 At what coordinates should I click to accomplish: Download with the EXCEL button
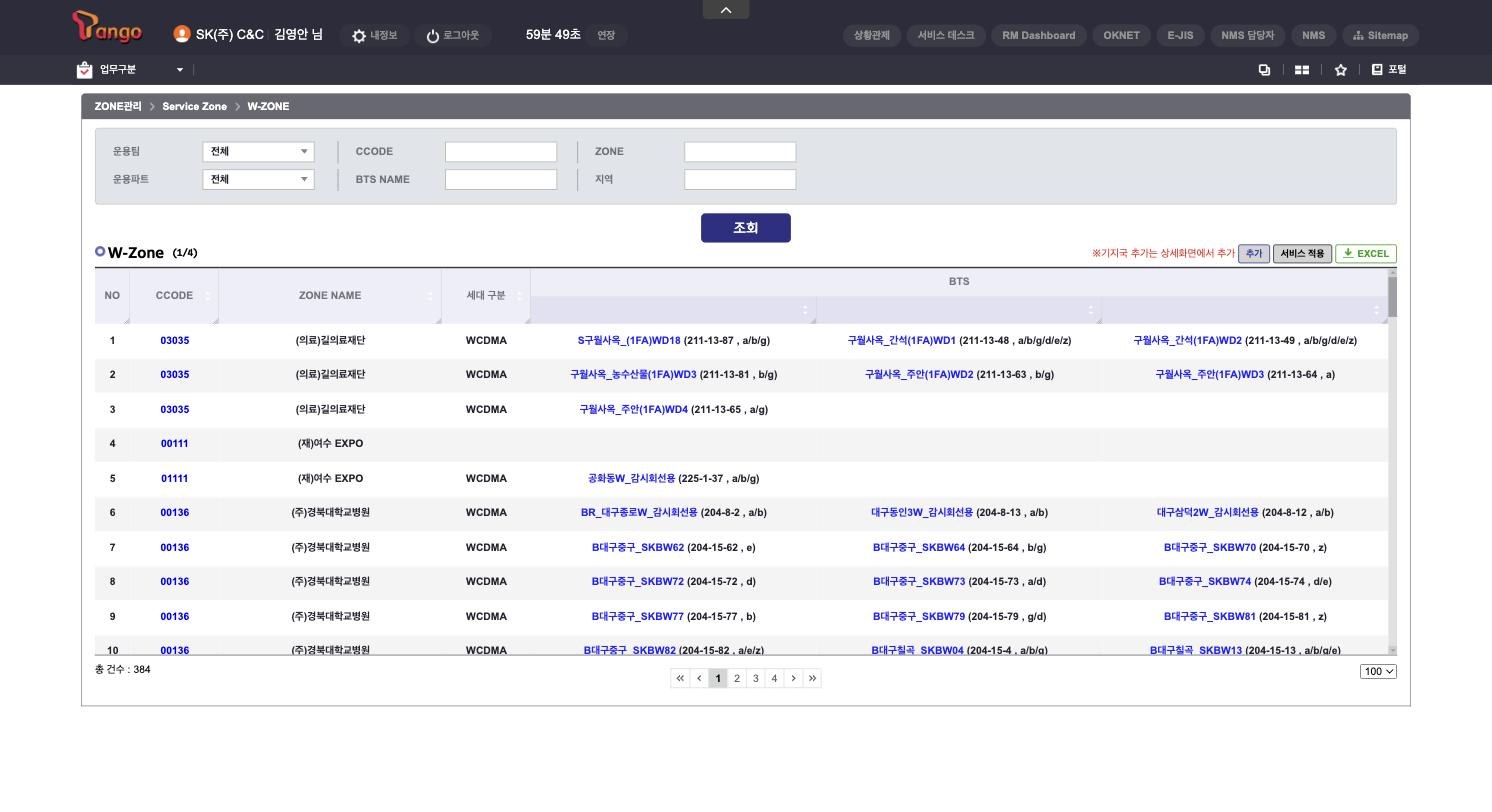(1366, 254)
